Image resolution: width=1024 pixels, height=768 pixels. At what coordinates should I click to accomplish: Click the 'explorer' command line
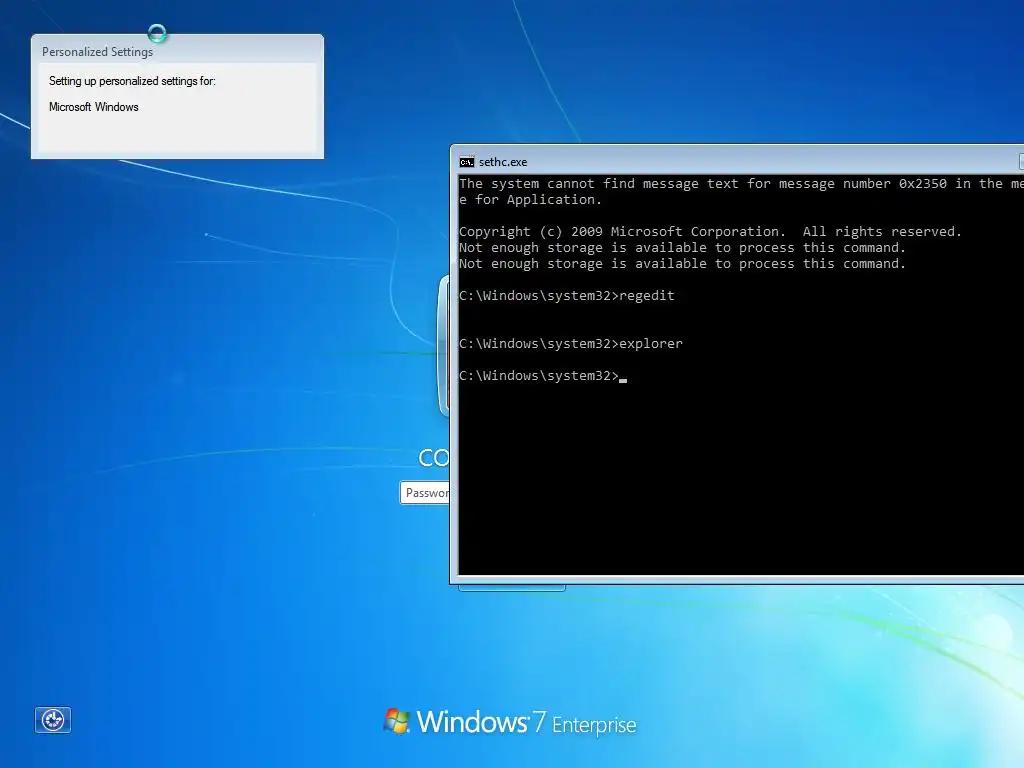click(571, 344)
